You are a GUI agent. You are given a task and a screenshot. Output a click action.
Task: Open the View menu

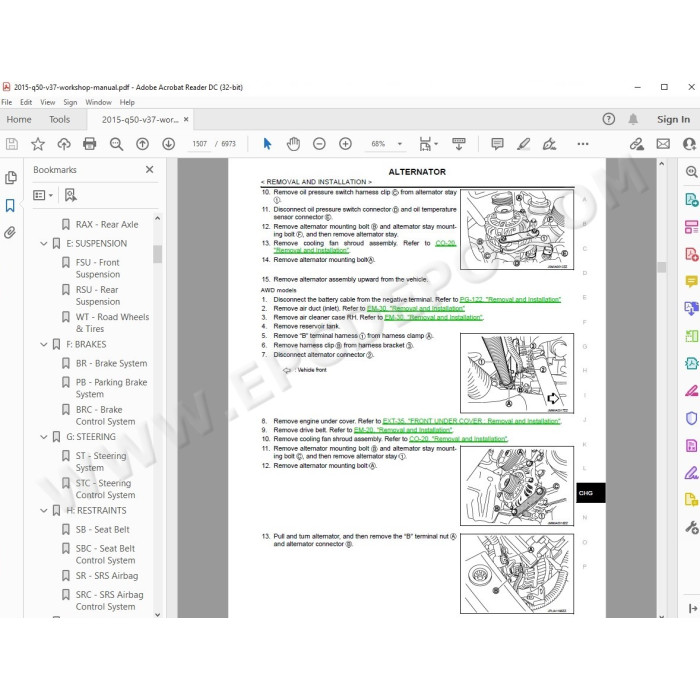coord(47,102)
